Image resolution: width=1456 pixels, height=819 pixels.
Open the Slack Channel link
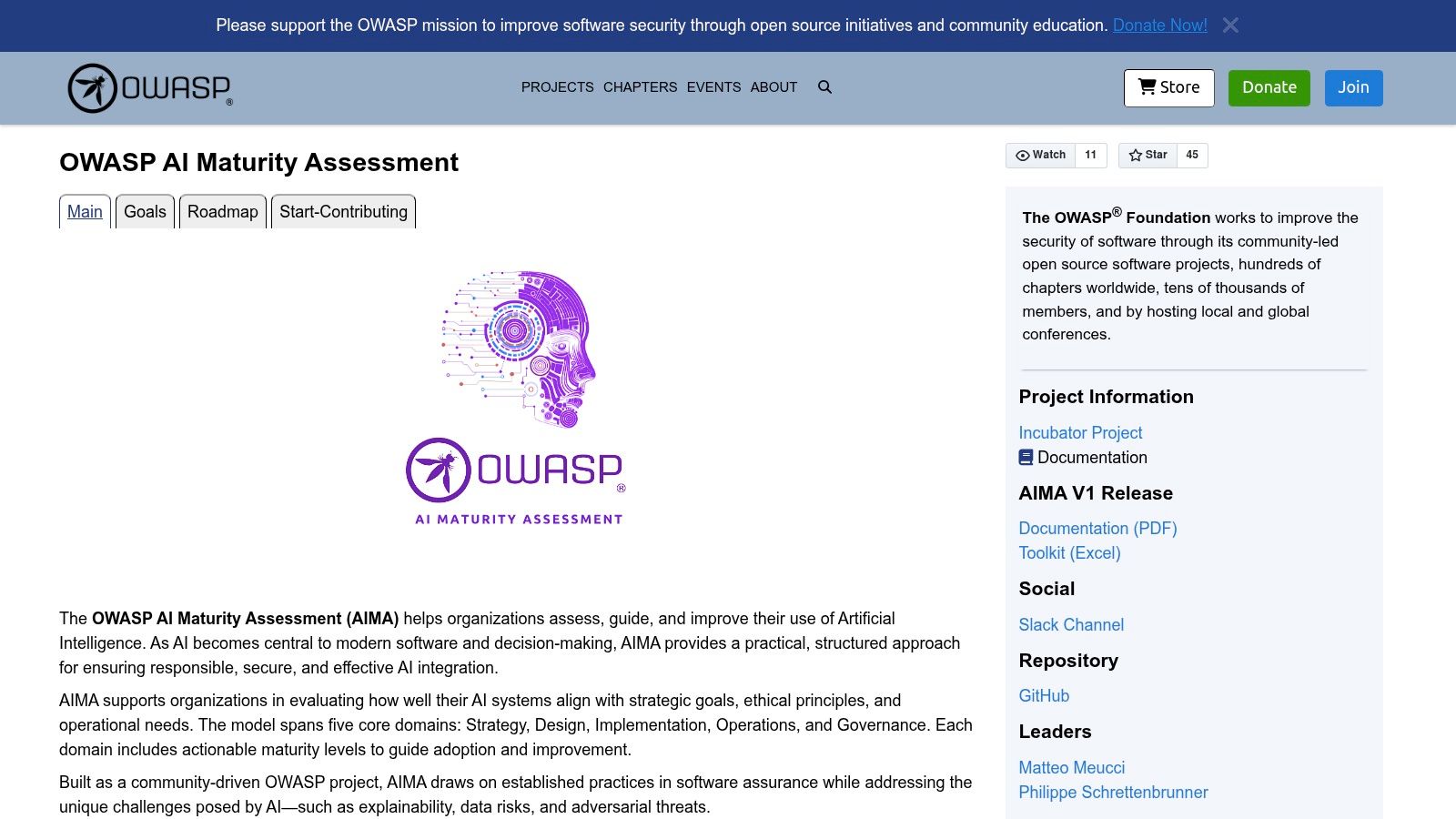(x=1071, y=625)
